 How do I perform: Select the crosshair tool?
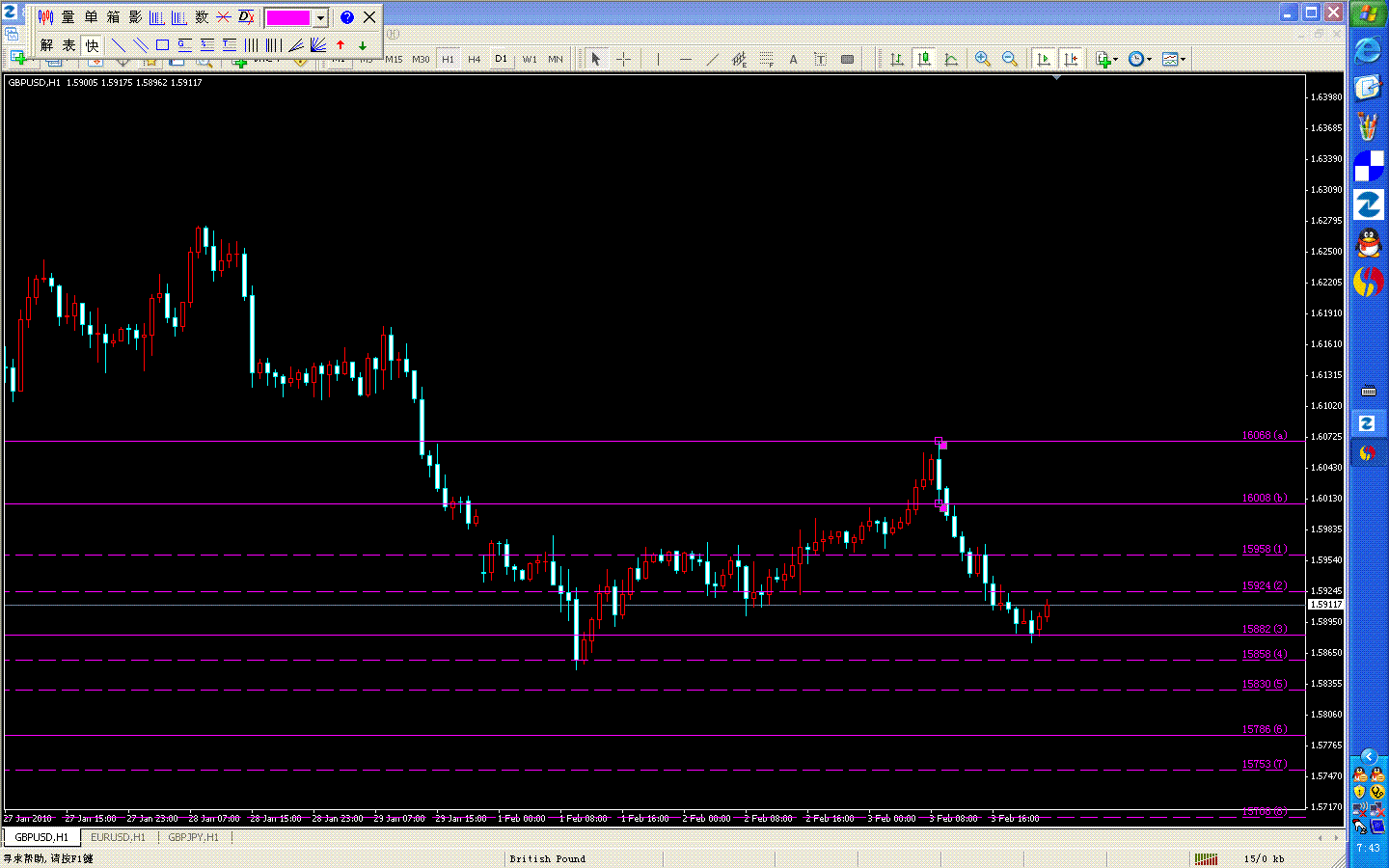coord(624,60)
